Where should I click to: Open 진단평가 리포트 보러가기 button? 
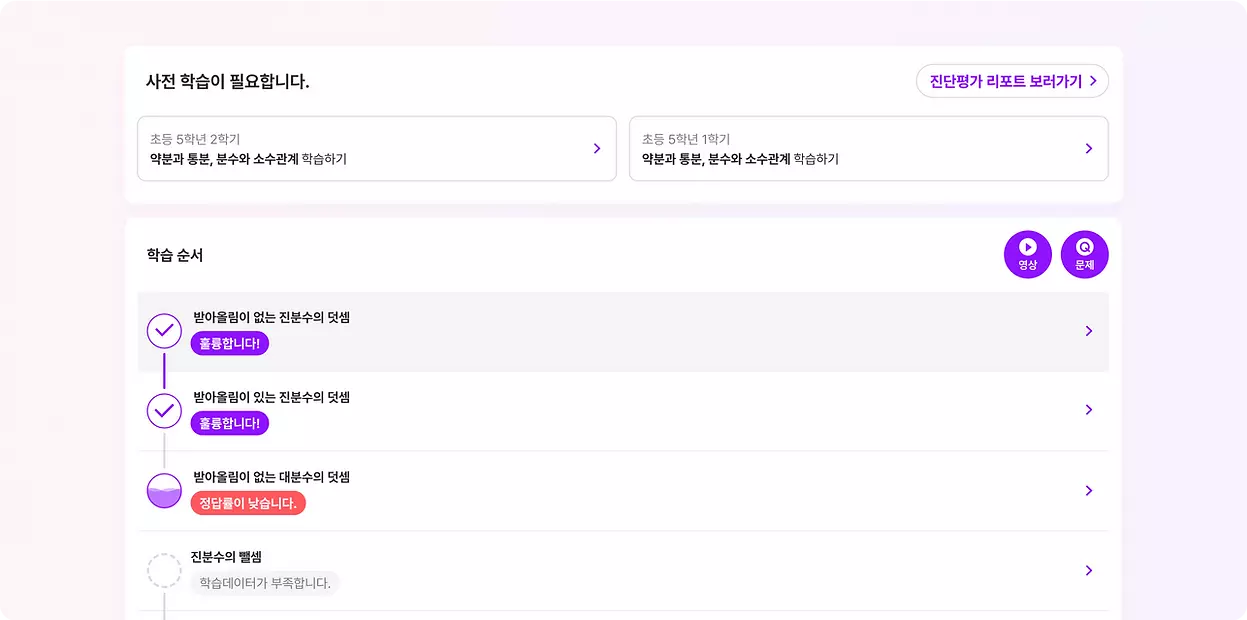[x=1012, y=81]
